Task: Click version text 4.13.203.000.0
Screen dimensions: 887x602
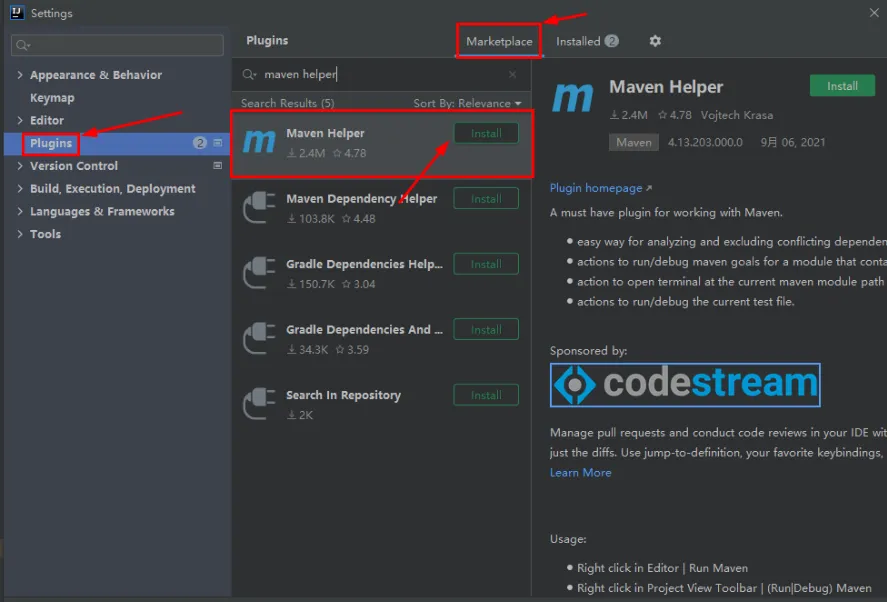Action: pos(705,142)
